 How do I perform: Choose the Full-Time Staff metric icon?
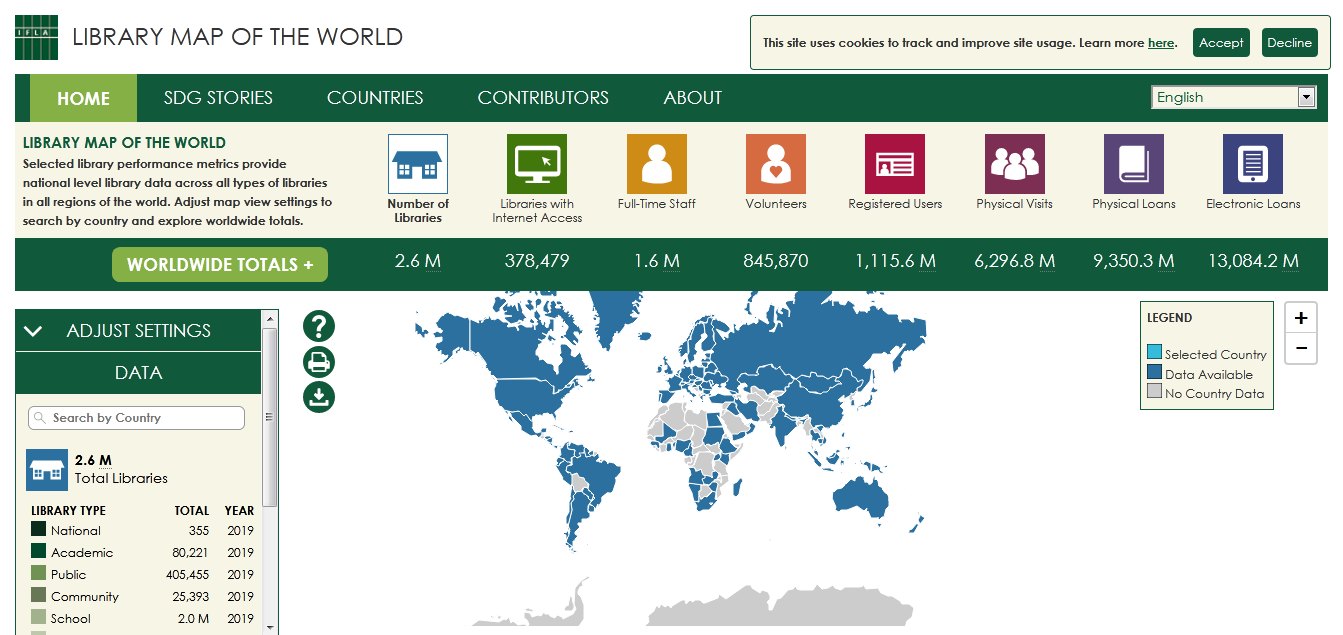point(656,164)
